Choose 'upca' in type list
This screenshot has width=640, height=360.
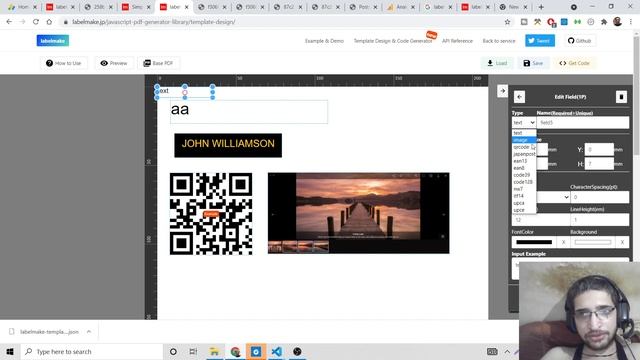(x=524, y=203)
